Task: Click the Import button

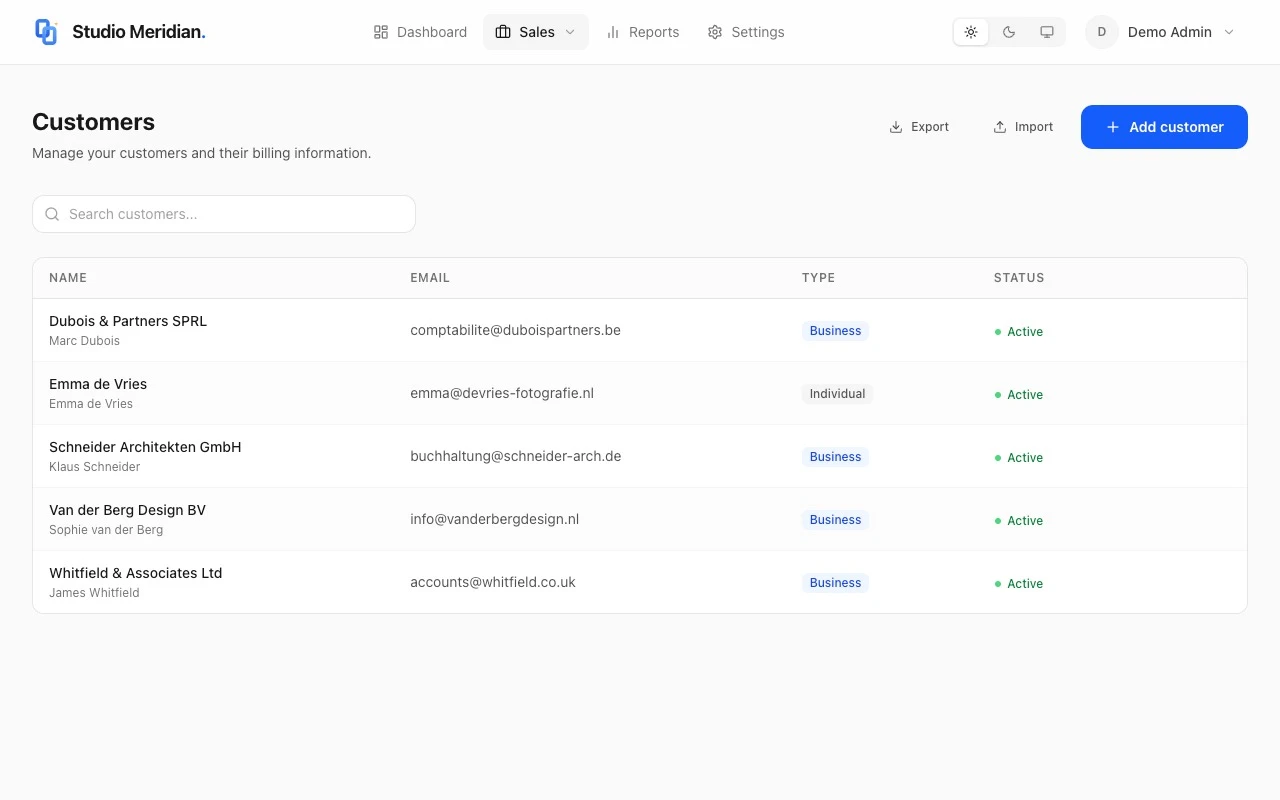Action: [x=1023, y=127]
